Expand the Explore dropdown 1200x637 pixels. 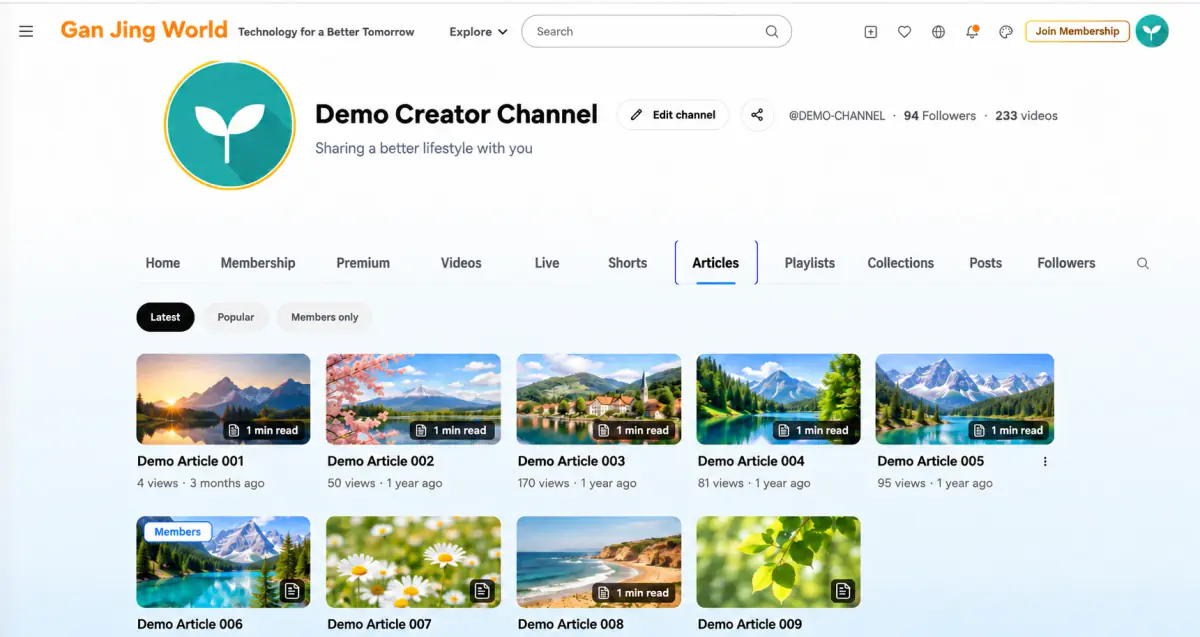click(x=478, y=32)
